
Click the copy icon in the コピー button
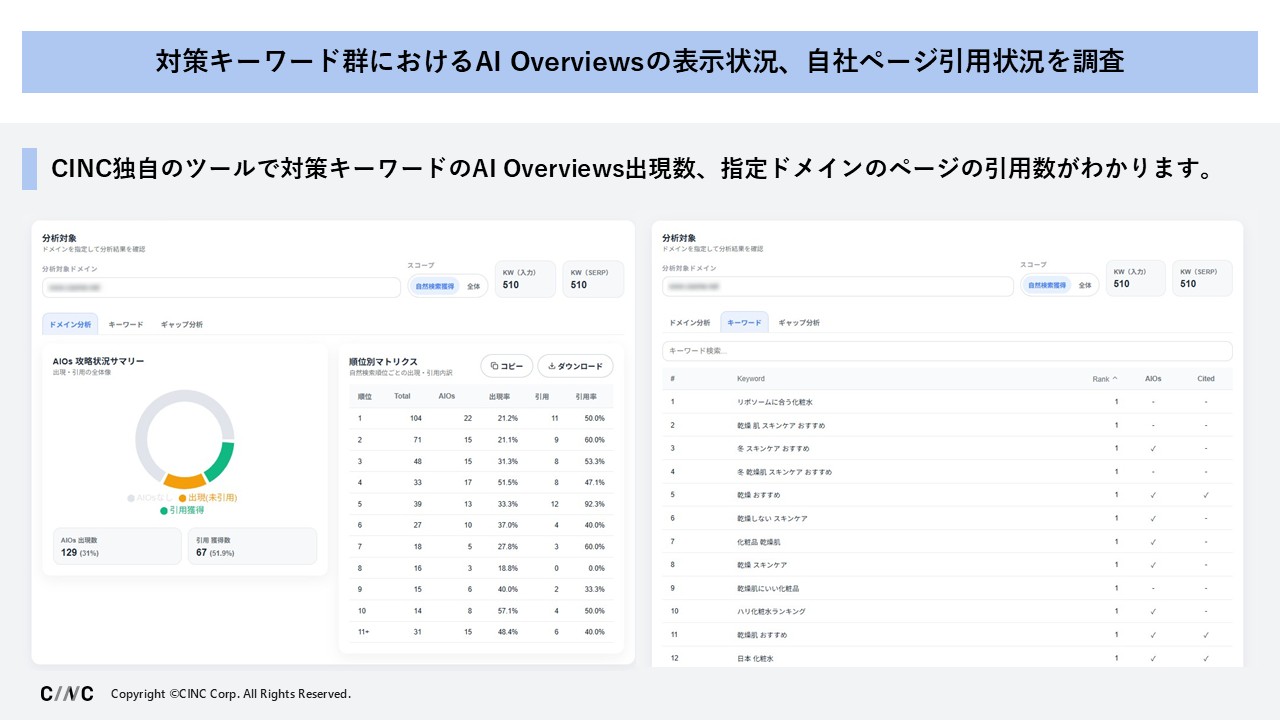(x=495, y=366)
